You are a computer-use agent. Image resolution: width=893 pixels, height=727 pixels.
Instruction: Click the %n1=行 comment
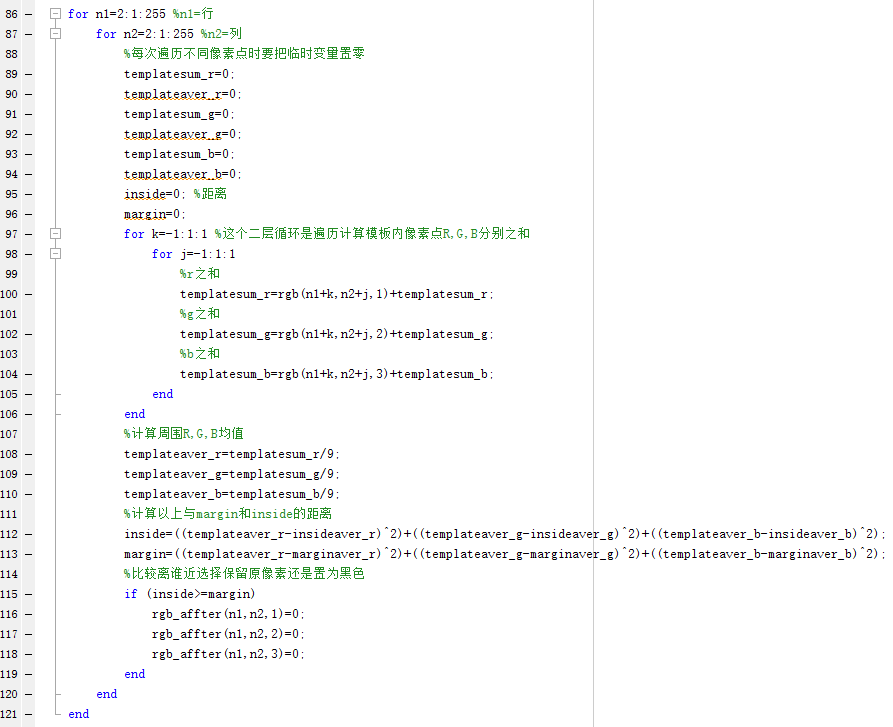pyautogui.click(x=193, y=14)
